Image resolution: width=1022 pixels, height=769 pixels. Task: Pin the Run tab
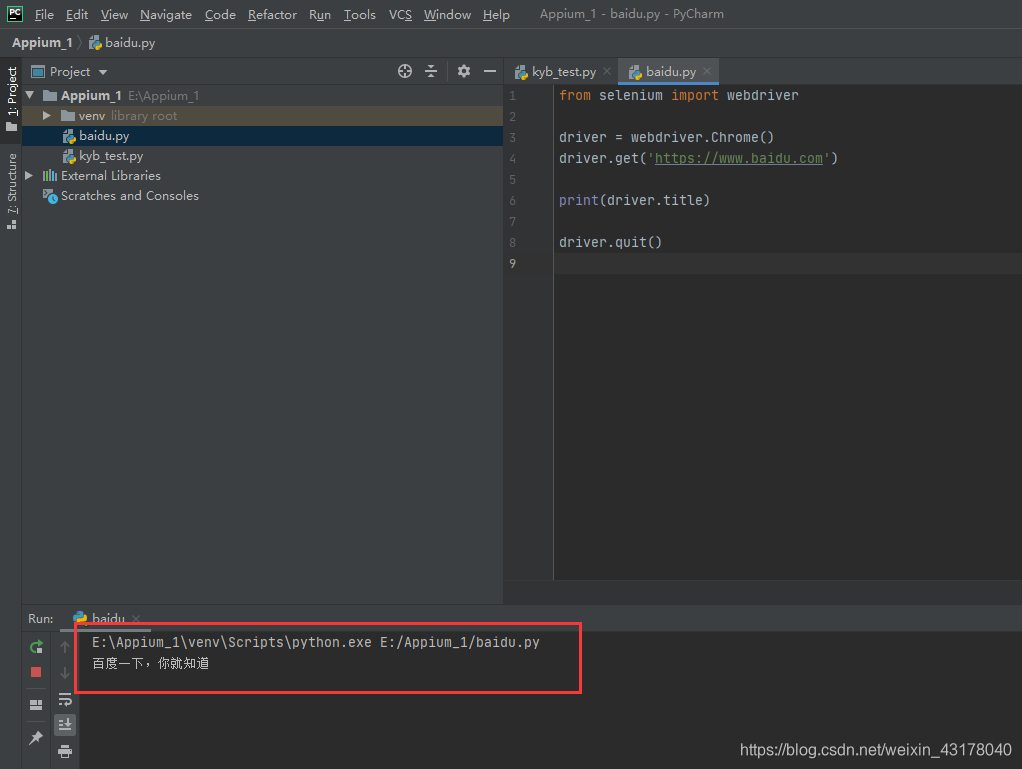point(35,736)
